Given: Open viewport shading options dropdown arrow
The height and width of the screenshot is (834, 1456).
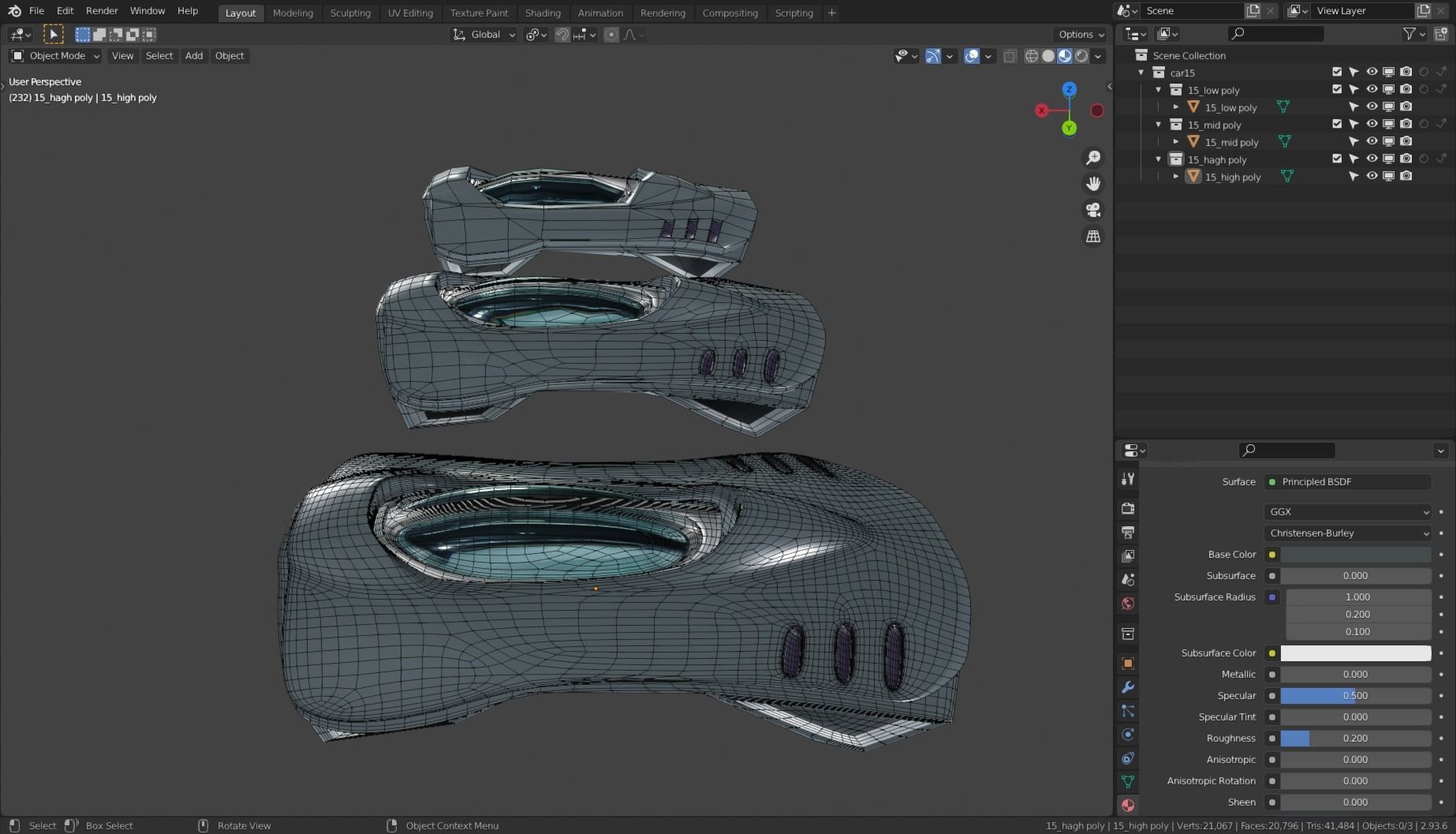Looking at the screenshot, I should (x=1098, y=56).
